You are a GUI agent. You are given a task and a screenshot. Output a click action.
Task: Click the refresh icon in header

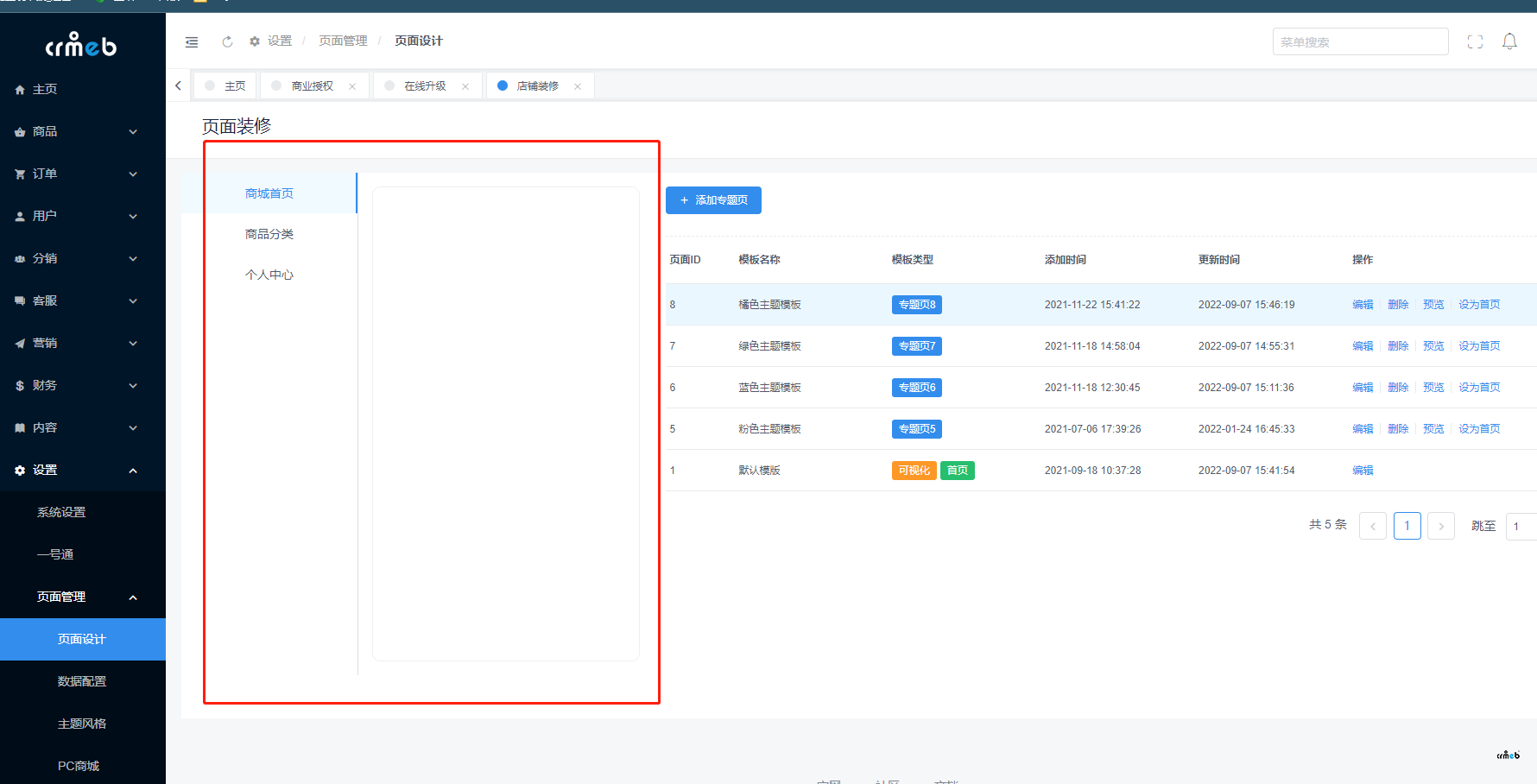[x=227, y=41]
